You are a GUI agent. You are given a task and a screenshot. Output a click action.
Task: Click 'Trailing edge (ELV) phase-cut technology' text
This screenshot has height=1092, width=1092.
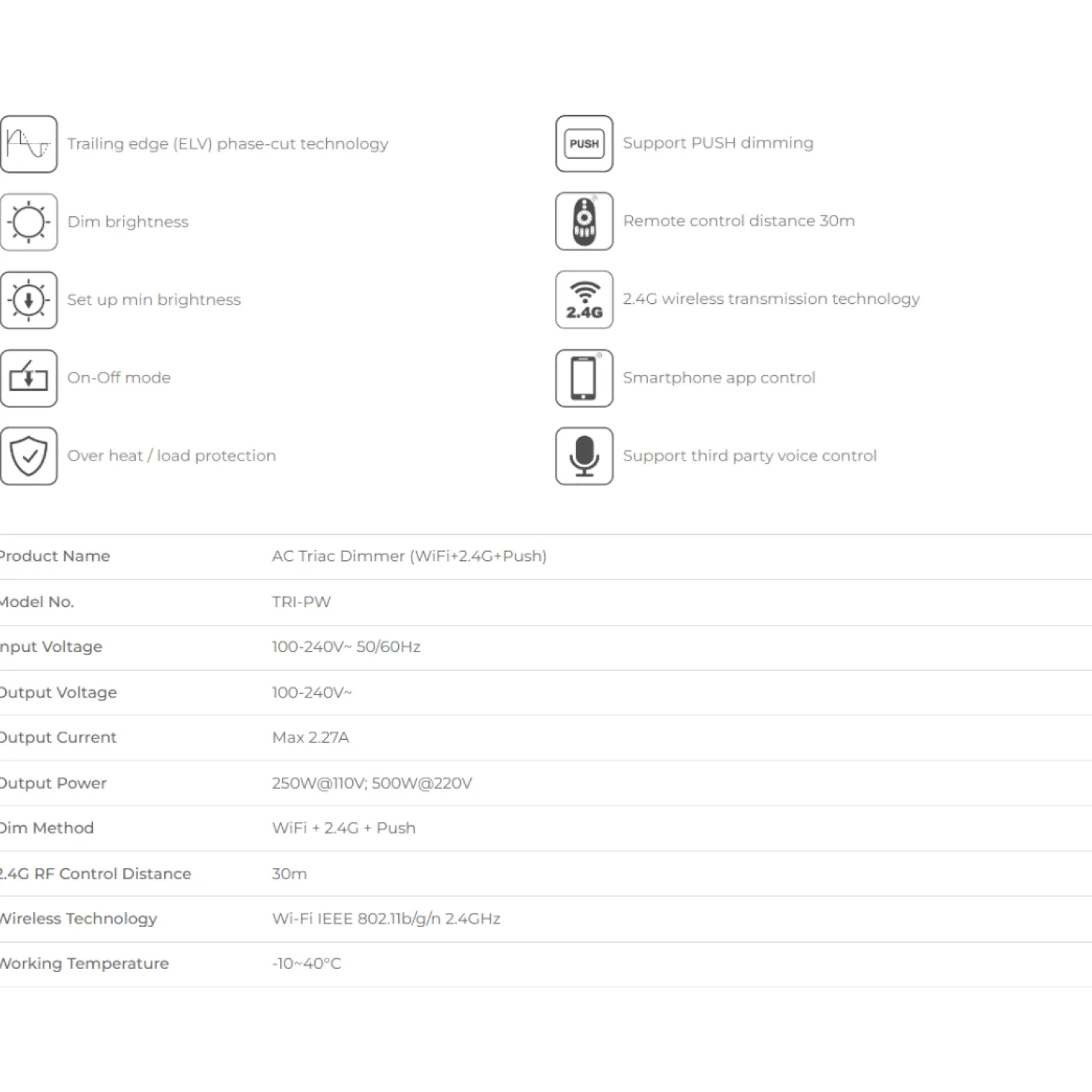[227, 144]
